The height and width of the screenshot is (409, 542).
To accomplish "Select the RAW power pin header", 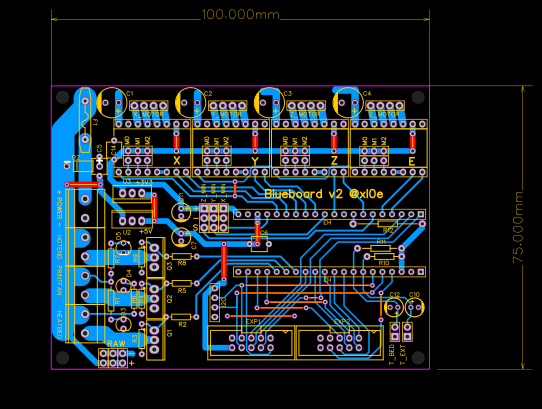I will pyautogui.click(x=113, y=358).
